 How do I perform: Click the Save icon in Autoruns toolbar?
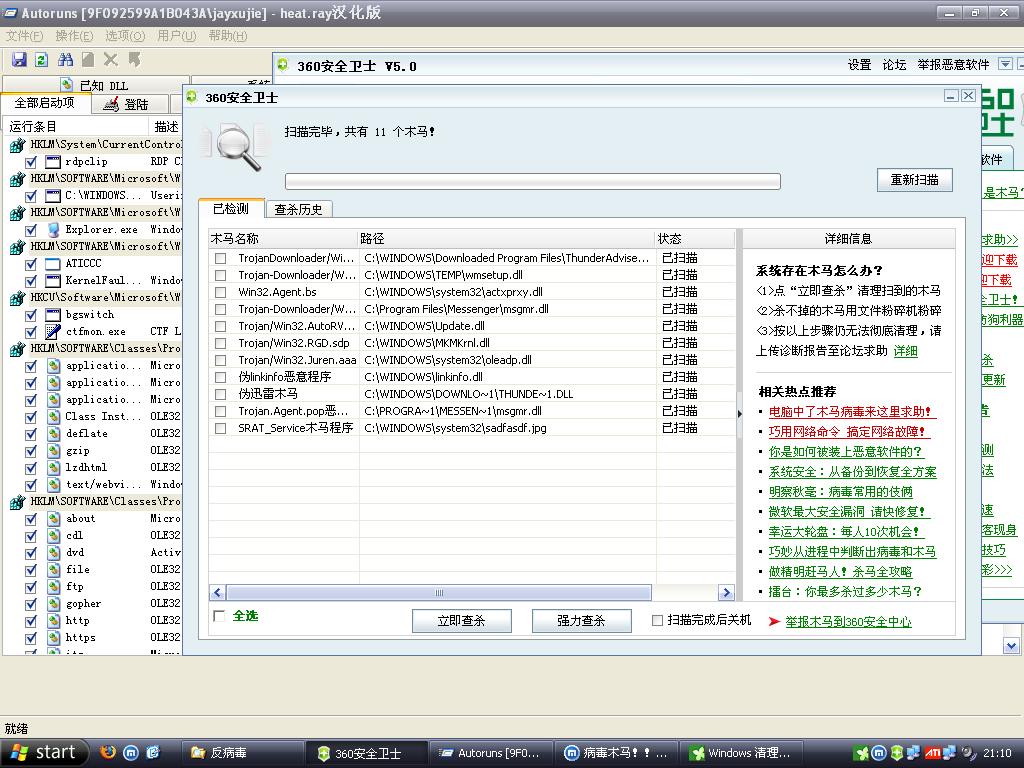20,60
